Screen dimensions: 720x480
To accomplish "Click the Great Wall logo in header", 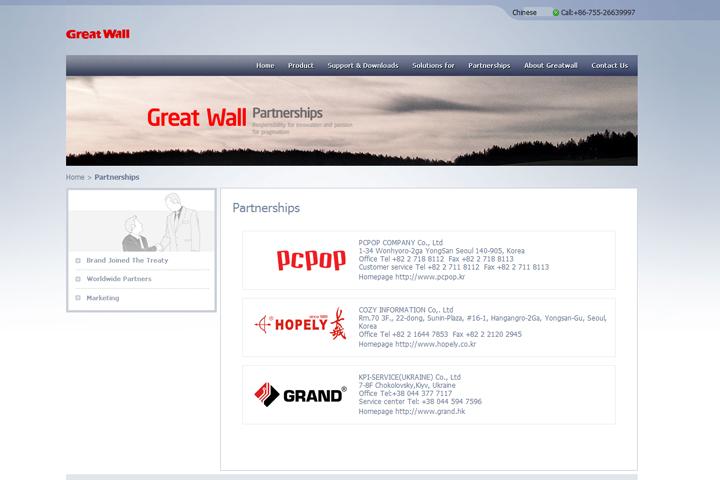I will pyautogui.click(x=98, y=34).
